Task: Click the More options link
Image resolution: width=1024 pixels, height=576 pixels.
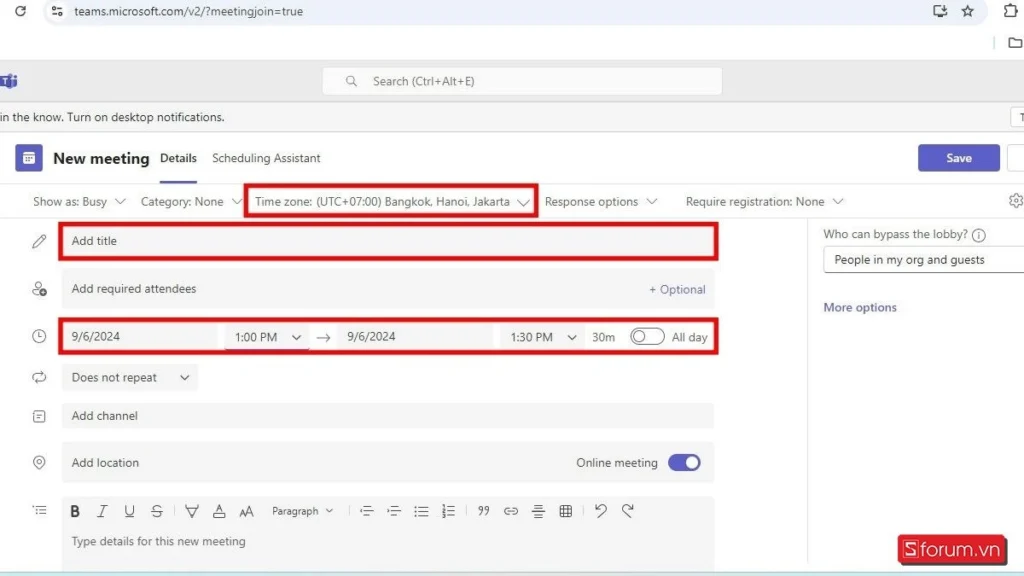Action: click(860, 308)
